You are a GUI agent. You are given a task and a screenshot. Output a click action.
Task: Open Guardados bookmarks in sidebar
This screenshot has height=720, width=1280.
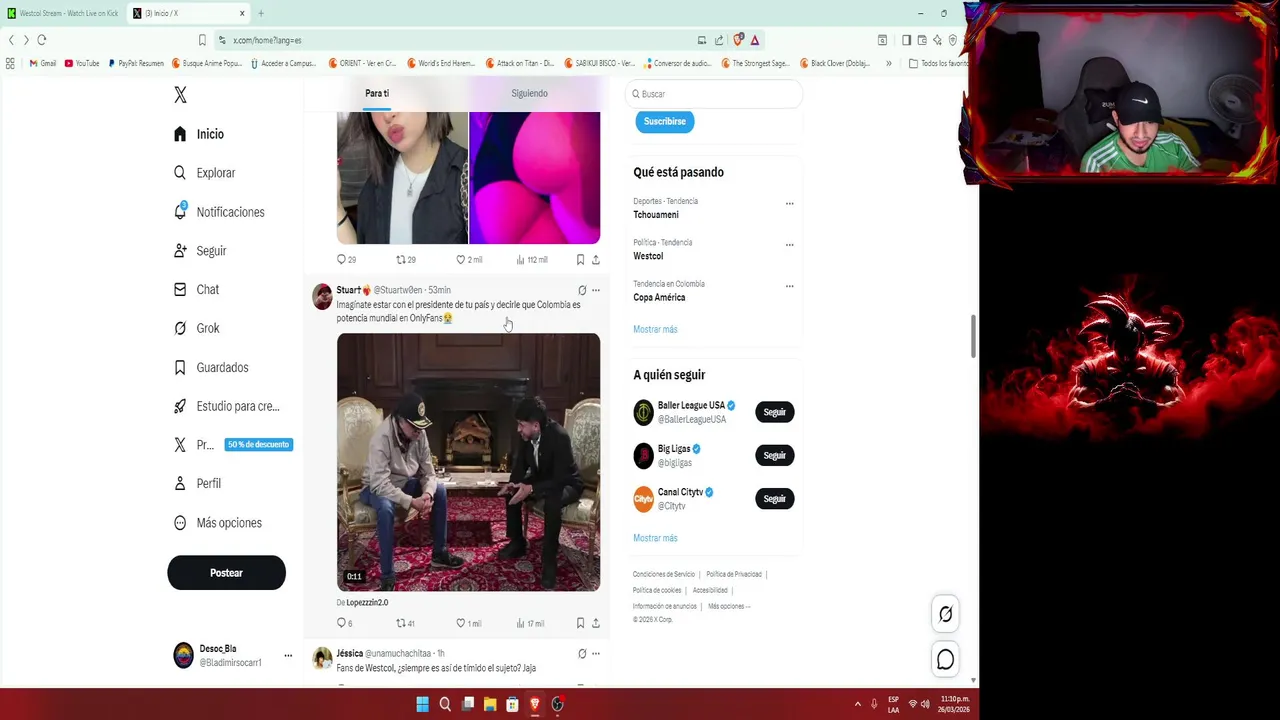click(x=211, y=367)
